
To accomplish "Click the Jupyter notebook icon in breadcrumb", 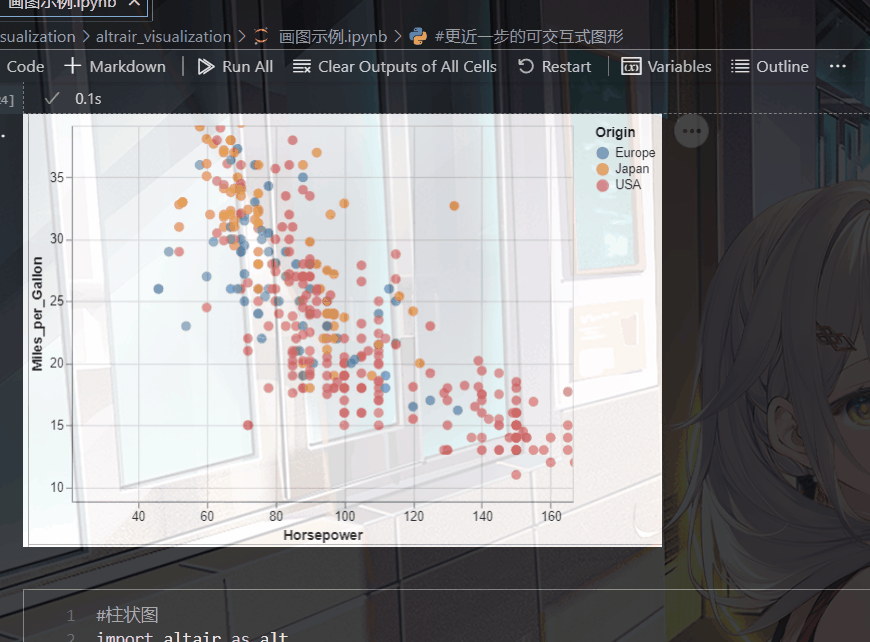I will [263, 37].
